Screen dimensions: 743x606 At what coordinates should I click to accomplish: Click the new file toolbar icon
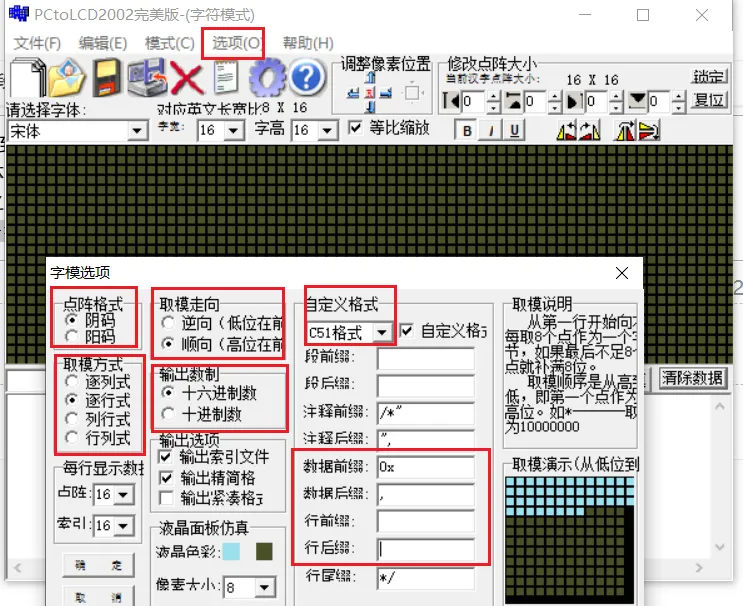click(27, 77)
